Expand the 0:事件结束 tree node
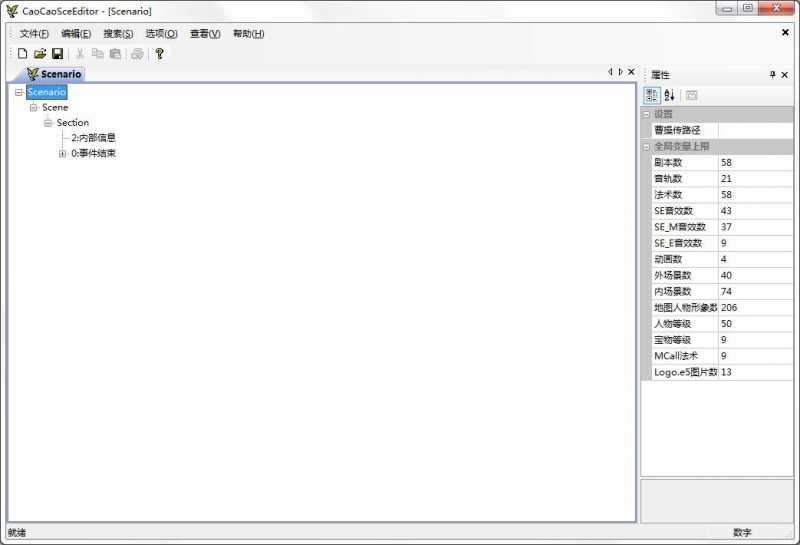The image size is (800, 545). point(62,153)
